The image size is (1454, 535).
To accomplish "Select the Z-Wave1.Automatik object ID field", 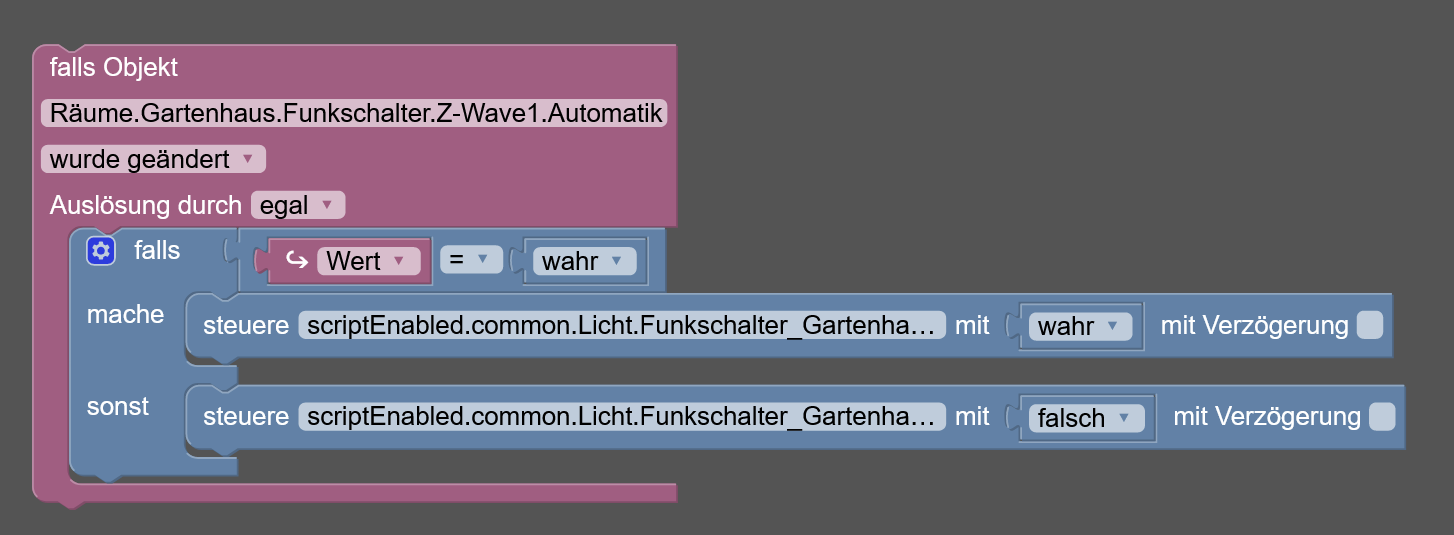I will [x=354, y=113].
